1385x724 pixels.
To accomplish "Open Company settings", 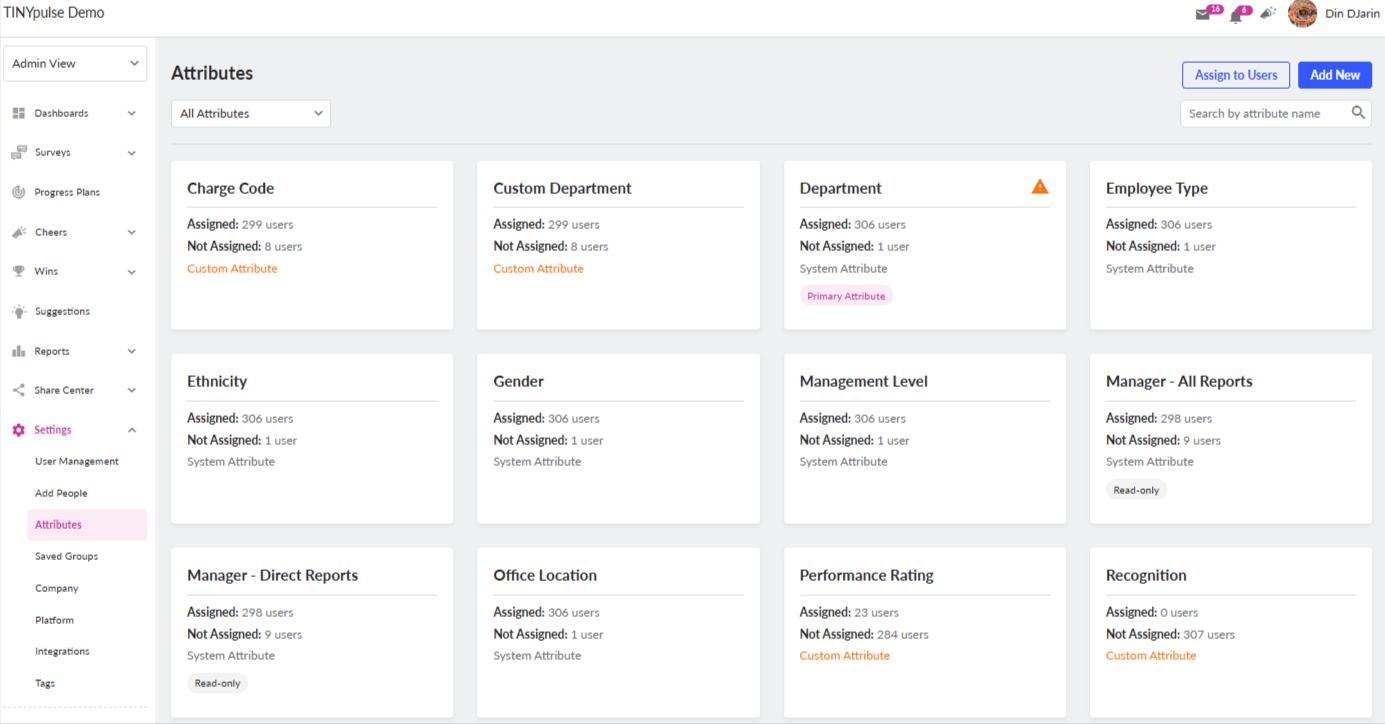I will pos(56,588).
